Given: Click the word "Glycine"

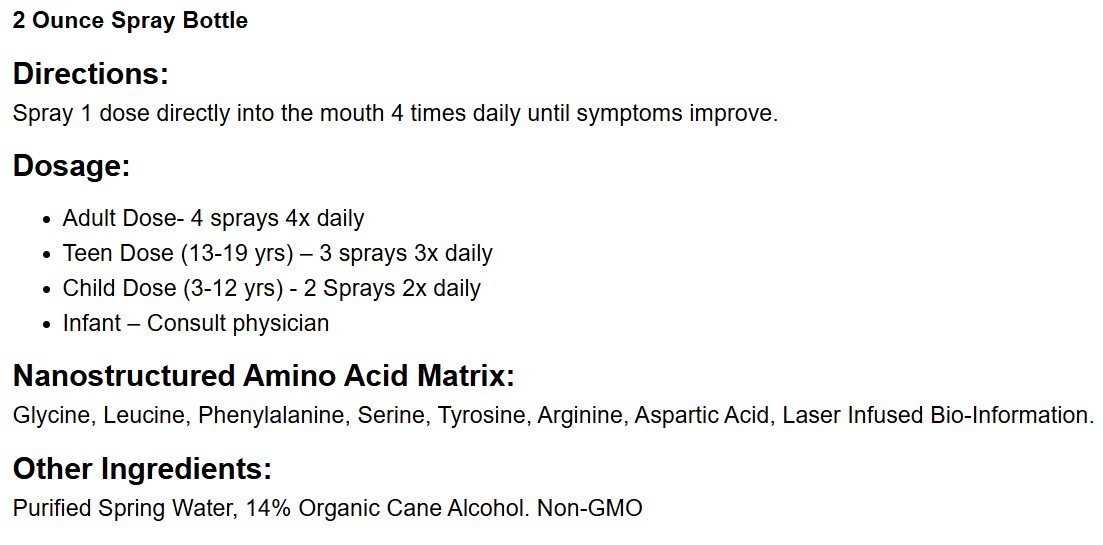Looking at the screenshot, I should (49, 415).
